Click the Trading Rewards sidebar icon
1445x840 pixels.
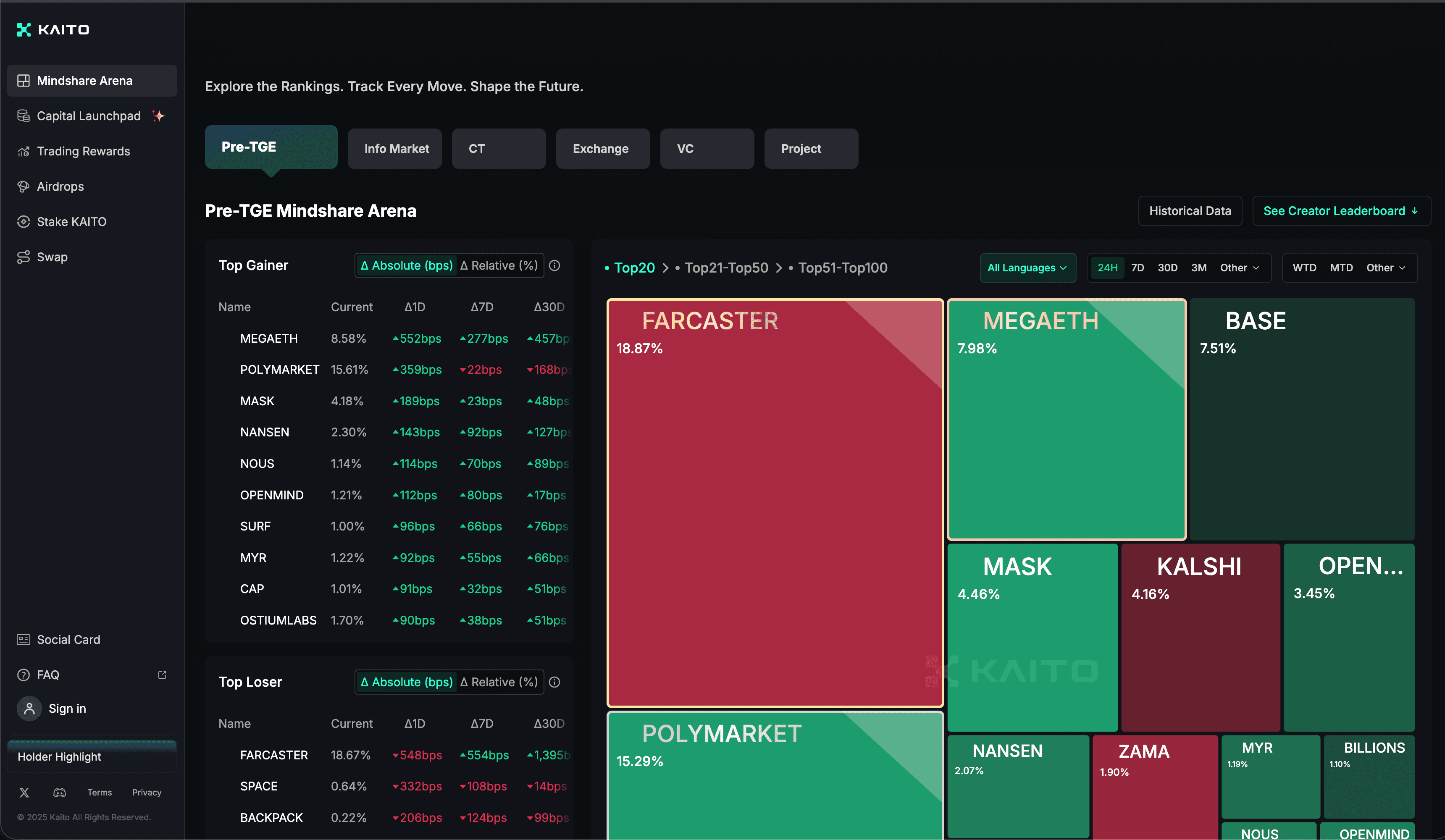tap(24, 151)
